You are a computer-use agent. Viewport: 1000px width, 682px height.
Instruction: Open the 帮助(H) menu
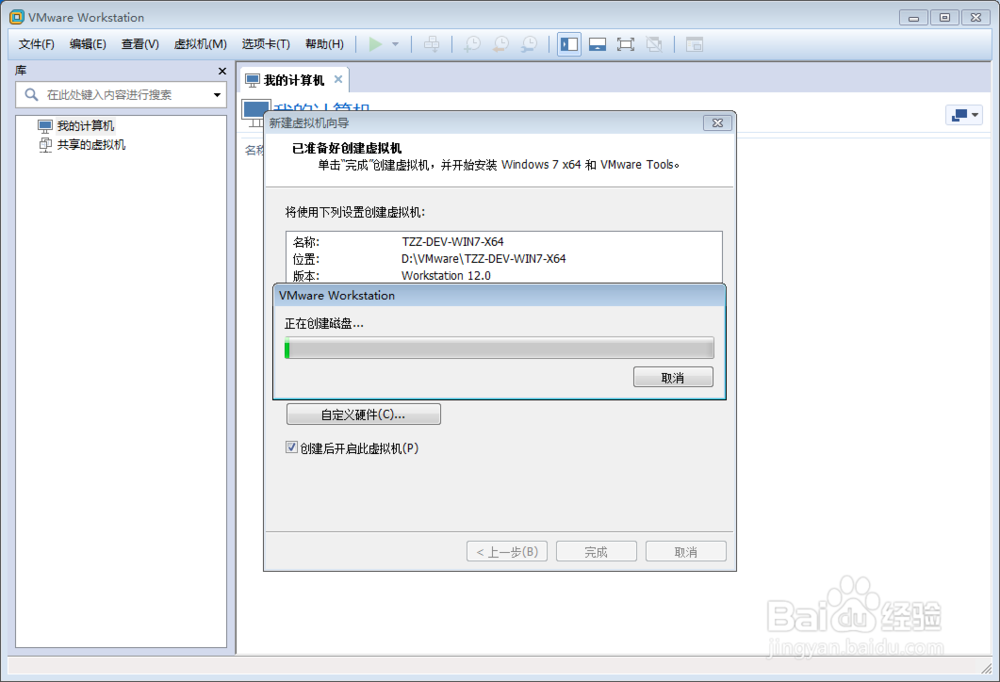[324, 44]
